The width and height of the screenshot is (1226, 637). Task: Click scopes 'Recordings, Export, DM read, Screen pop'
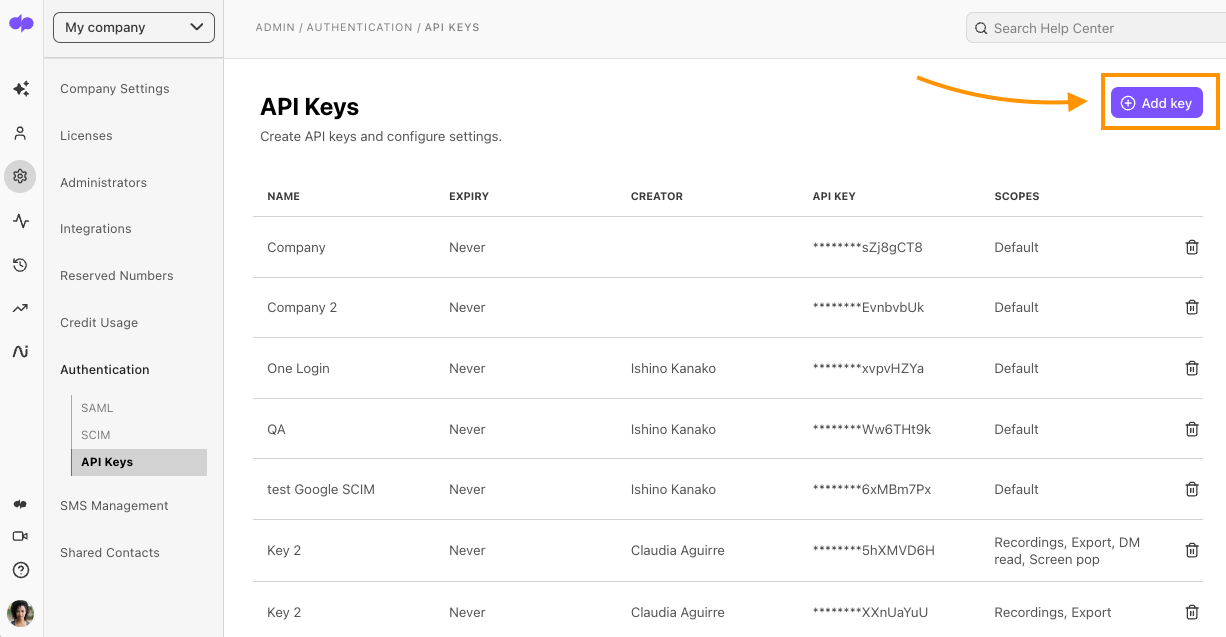click(x=1067, y=551)
